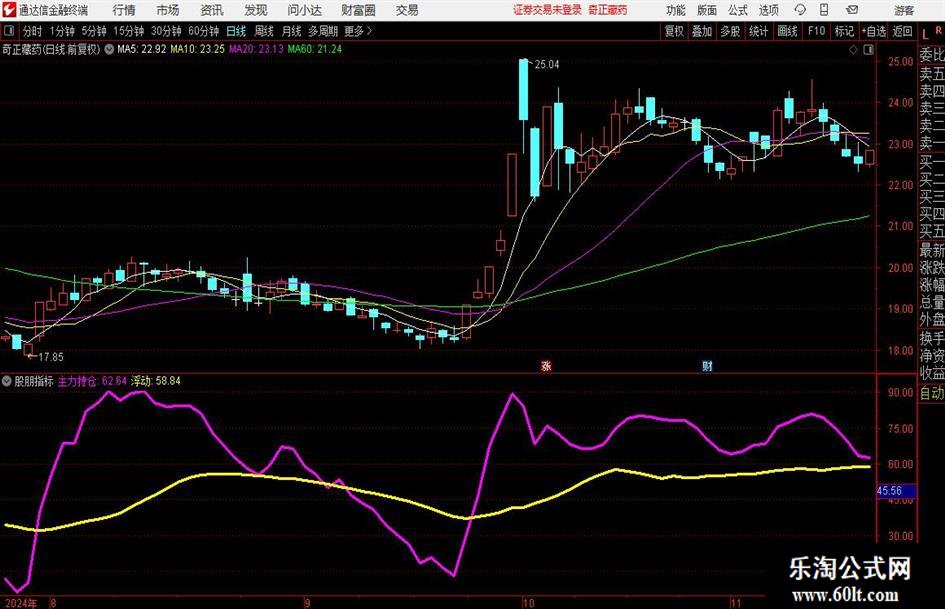
Task: Open the 版面 menu
Action: (707, 10)
